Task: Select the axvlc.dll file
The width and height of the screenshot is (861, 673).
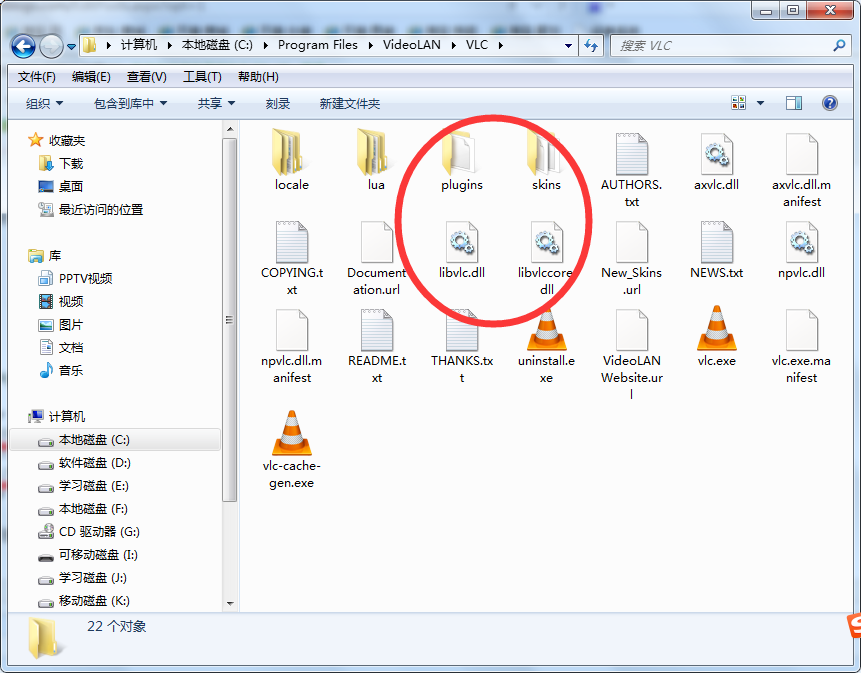Action: (x=716, y=161)
